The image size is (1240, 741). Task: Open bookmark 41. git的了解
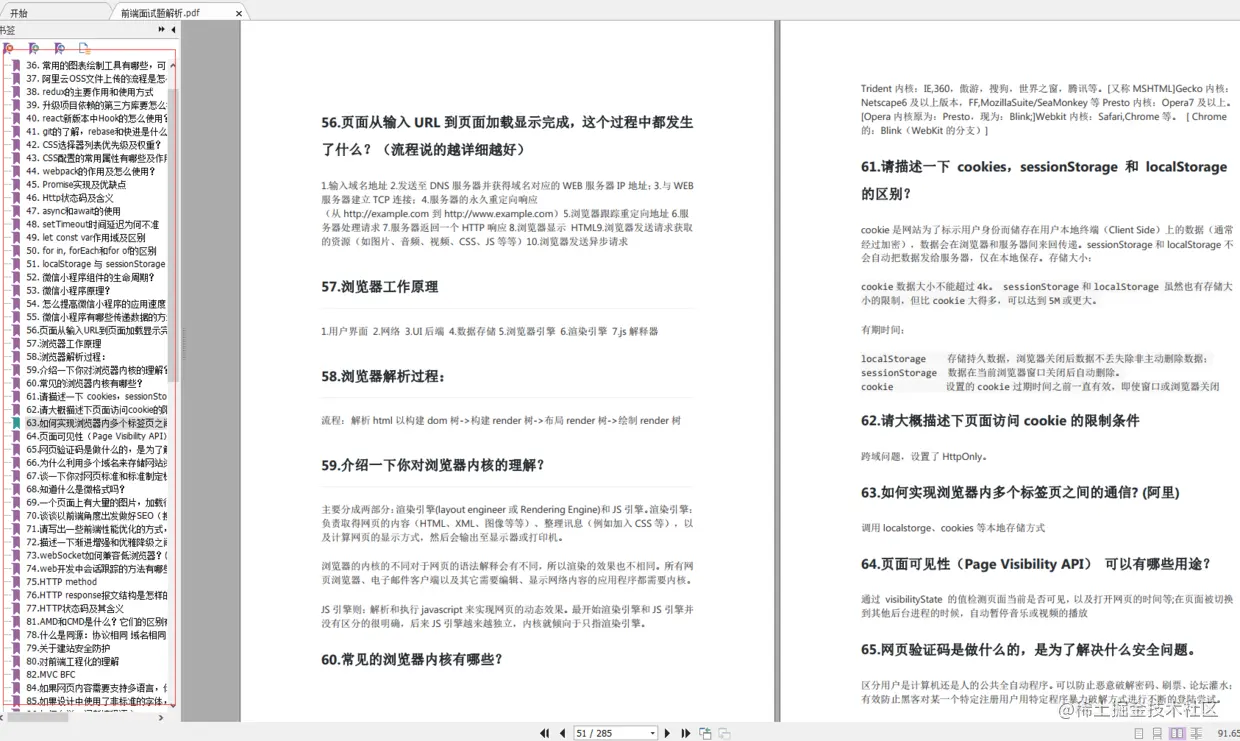pos(97,131)
